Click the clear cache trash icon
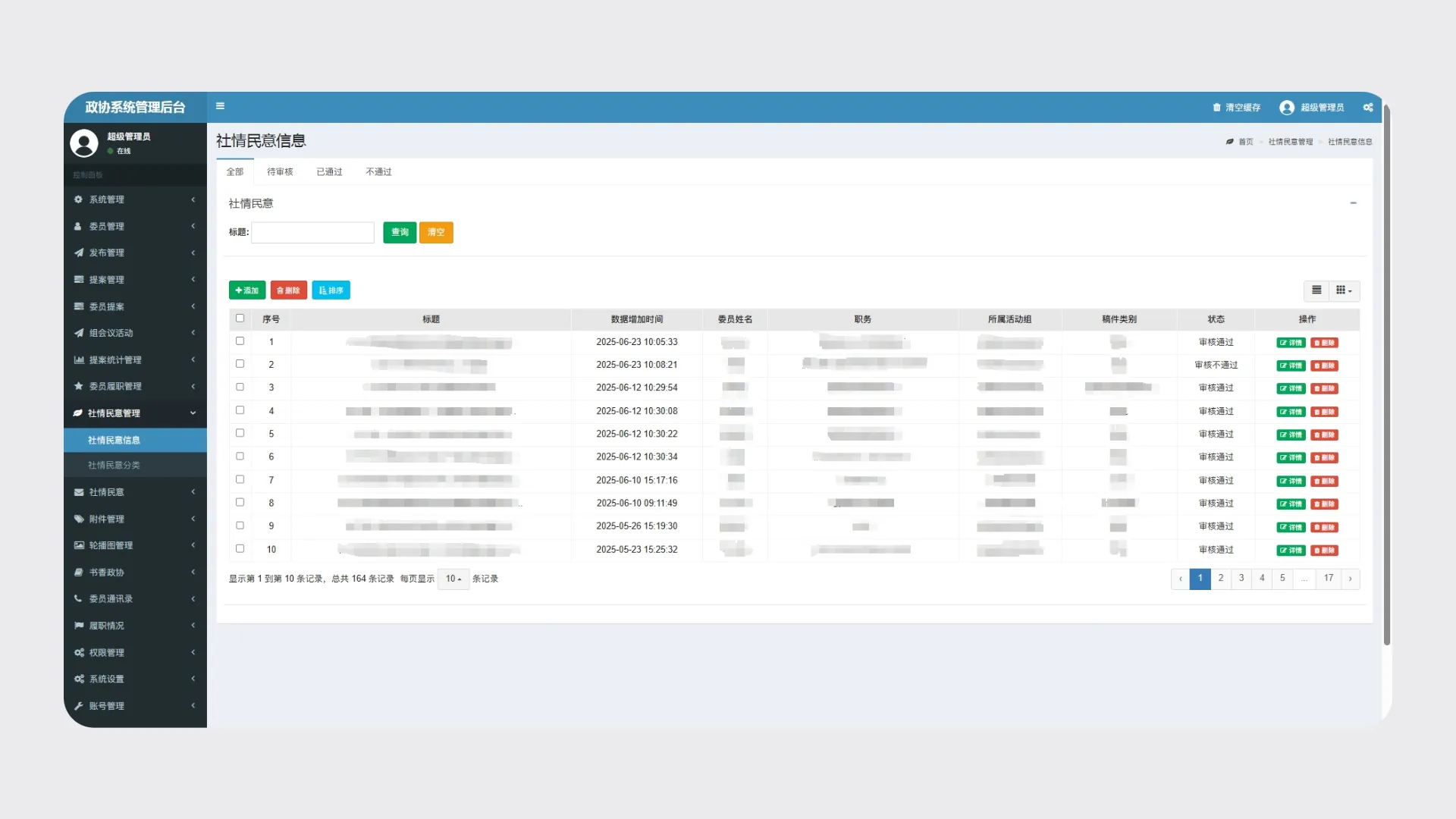1456x819 pixels. (x=1216, y=108)
